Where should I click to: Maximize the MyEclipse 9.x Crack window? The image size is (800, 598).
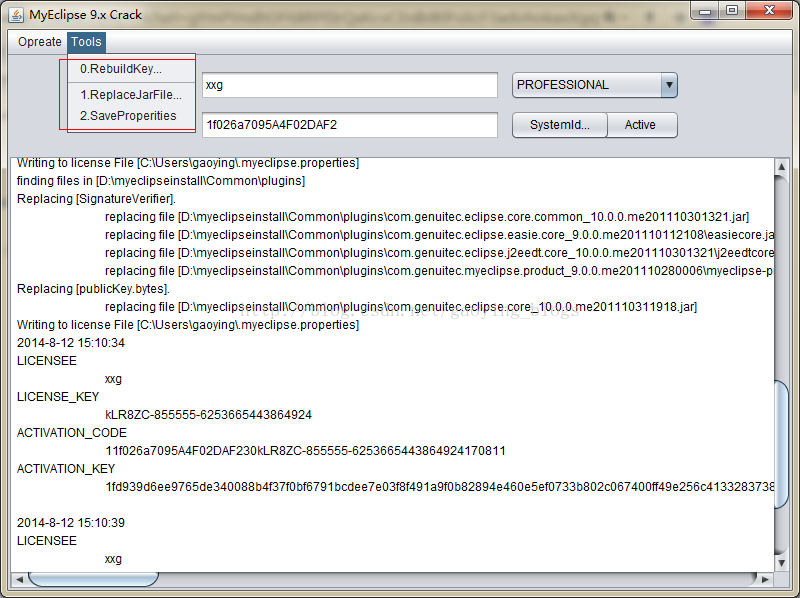tap(732, 11)
